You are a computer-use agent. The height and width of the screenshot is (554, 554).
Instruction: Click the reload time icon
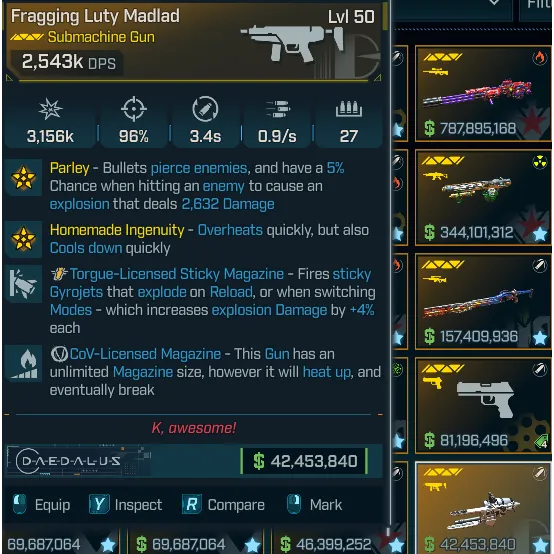[205, 108]
